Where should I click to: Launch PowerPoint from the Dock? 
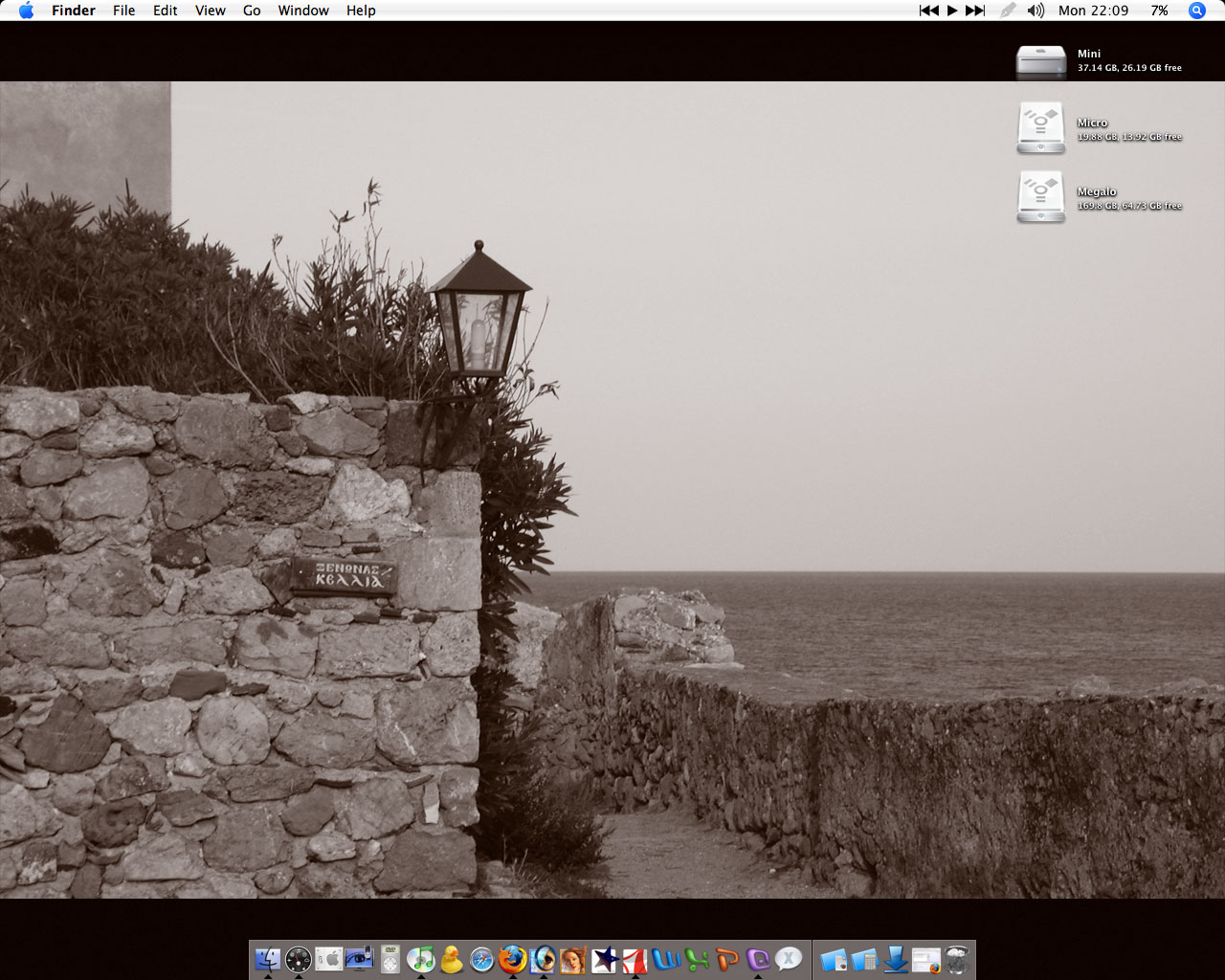tap(727, 959)
